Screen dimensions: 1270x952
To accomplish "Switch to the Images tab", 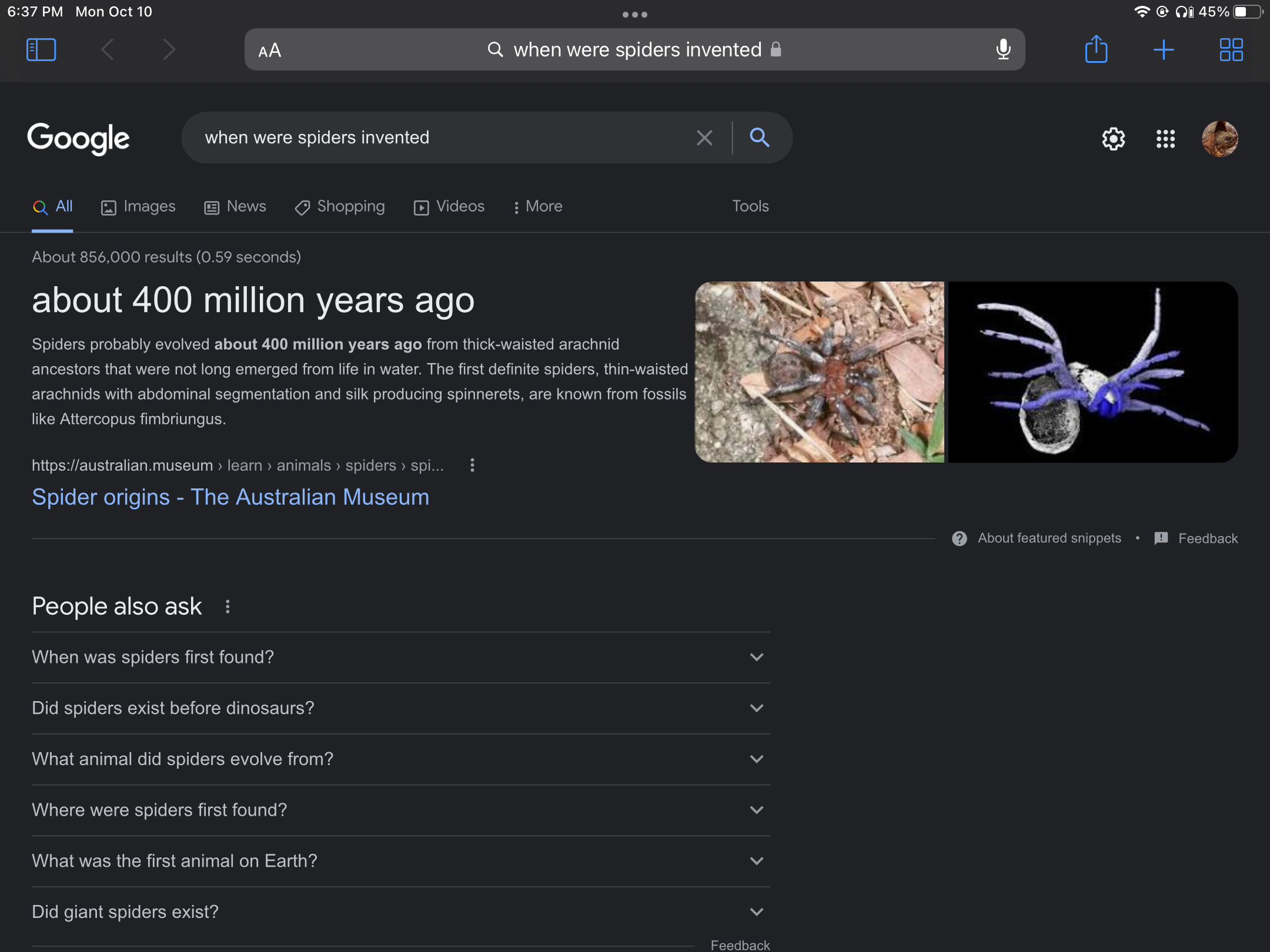I will click(x=138, y=207).
